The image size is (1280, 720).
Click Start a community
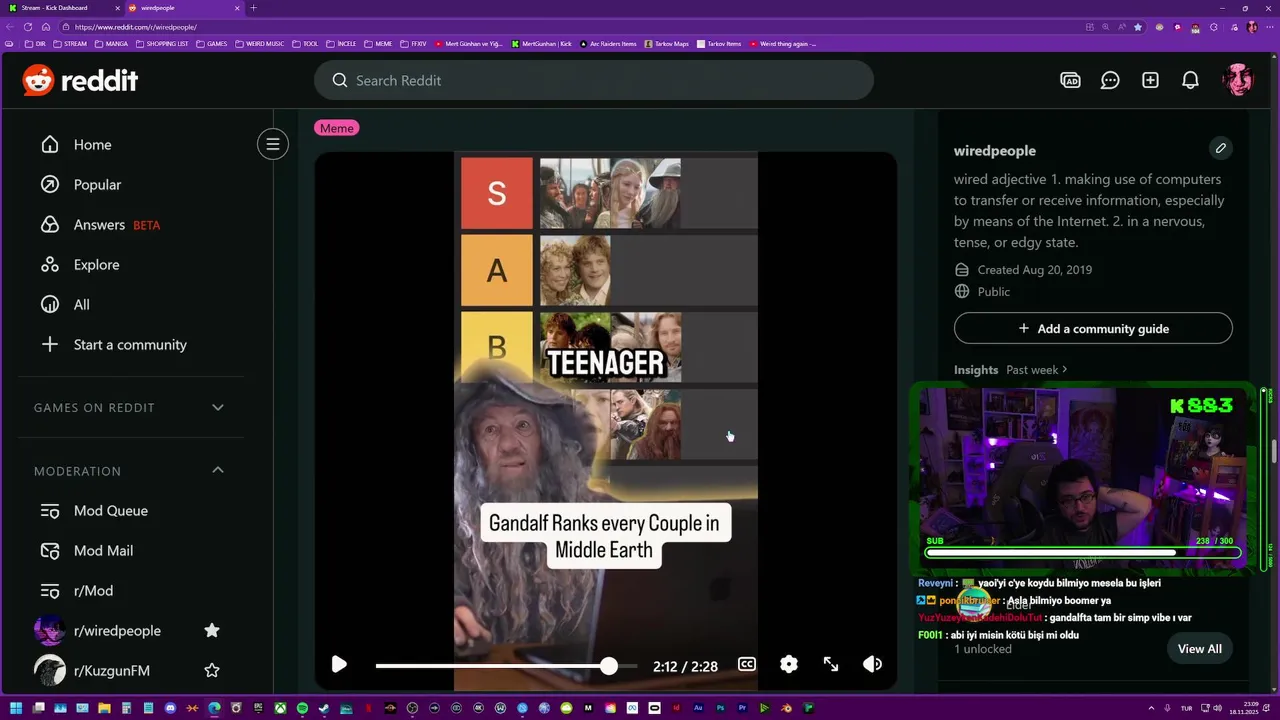tap(130, 345)
